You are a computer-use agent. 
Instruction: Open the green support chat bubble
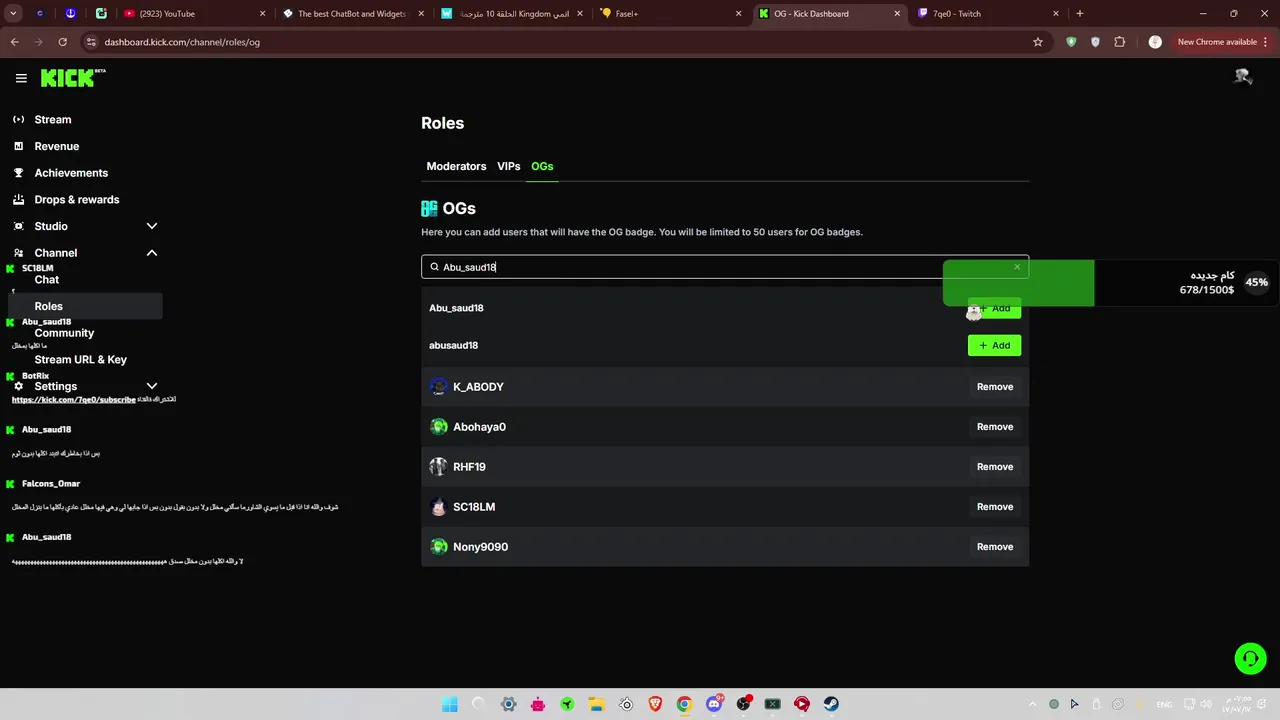click(x=1250, y=658)
